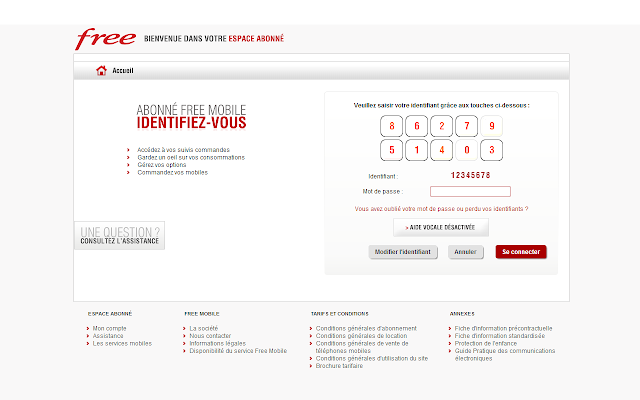Open Une question assistance banner
This screenshot has height=400, width=640.
(x=120, y=236)
